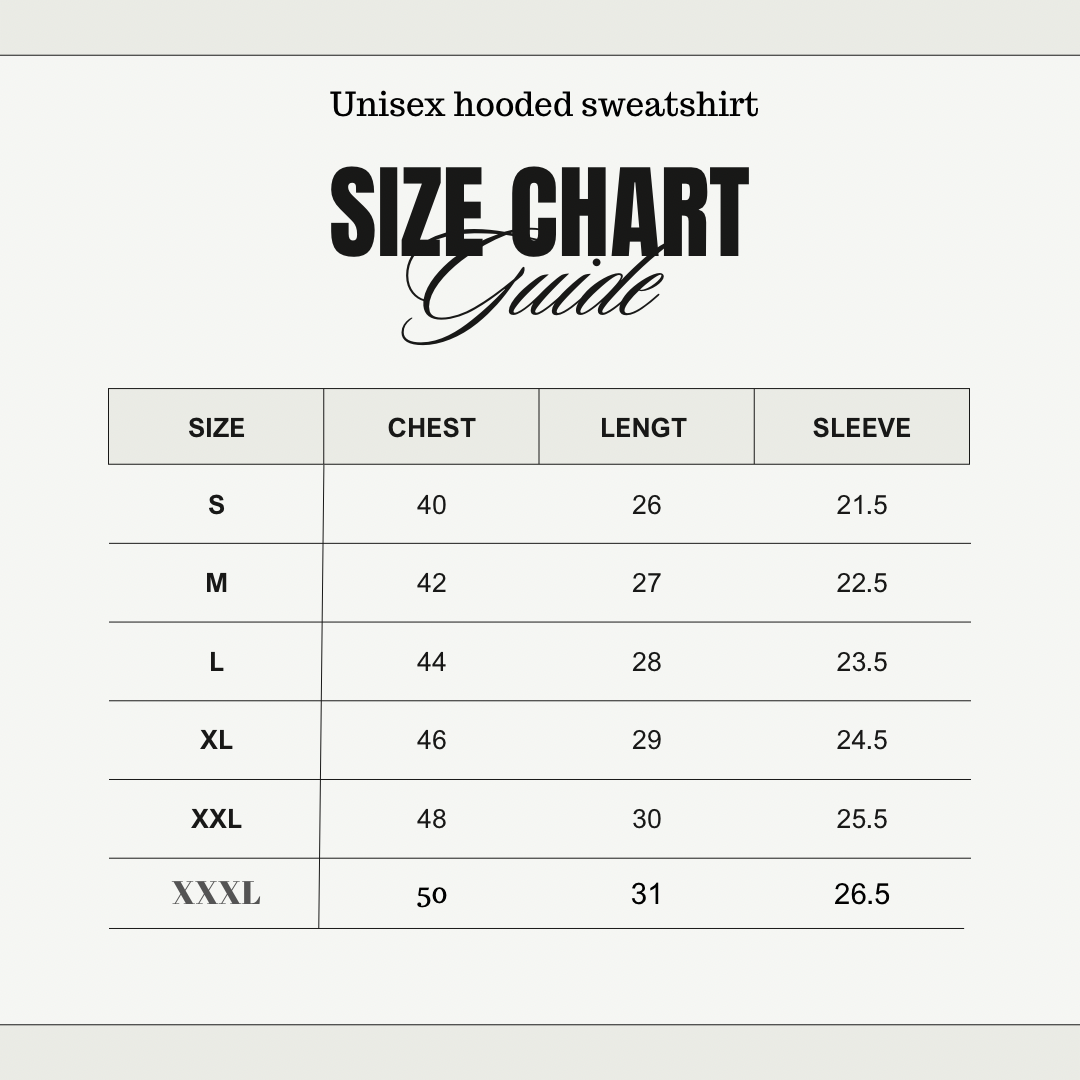The height and width of the screenshot is (1080, 1080).
Task: Click the length value 31
Action: [646, 893]
